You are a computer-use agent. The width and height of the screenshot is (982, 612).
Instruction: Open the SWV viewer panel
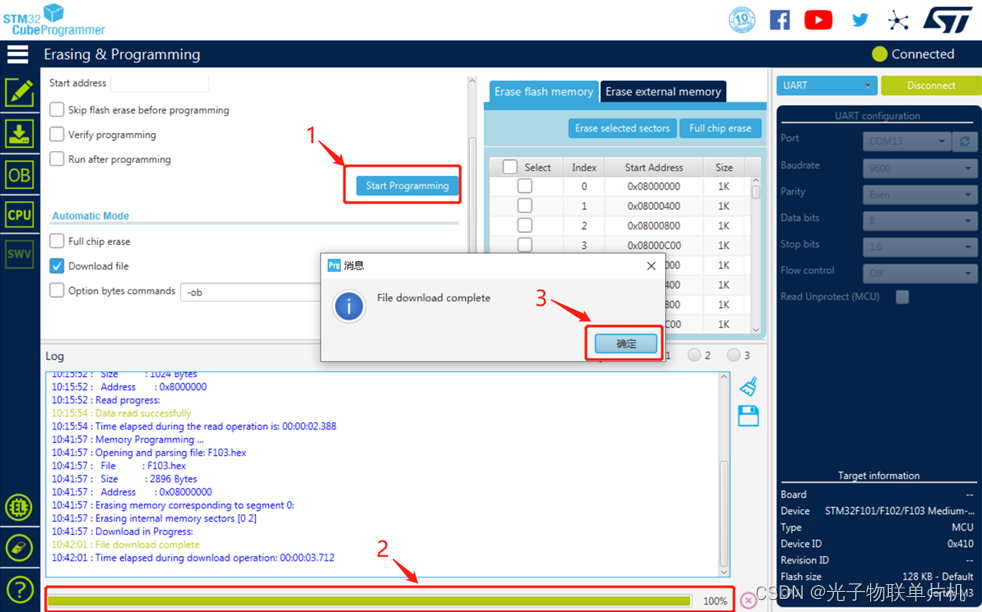point(19,254)
